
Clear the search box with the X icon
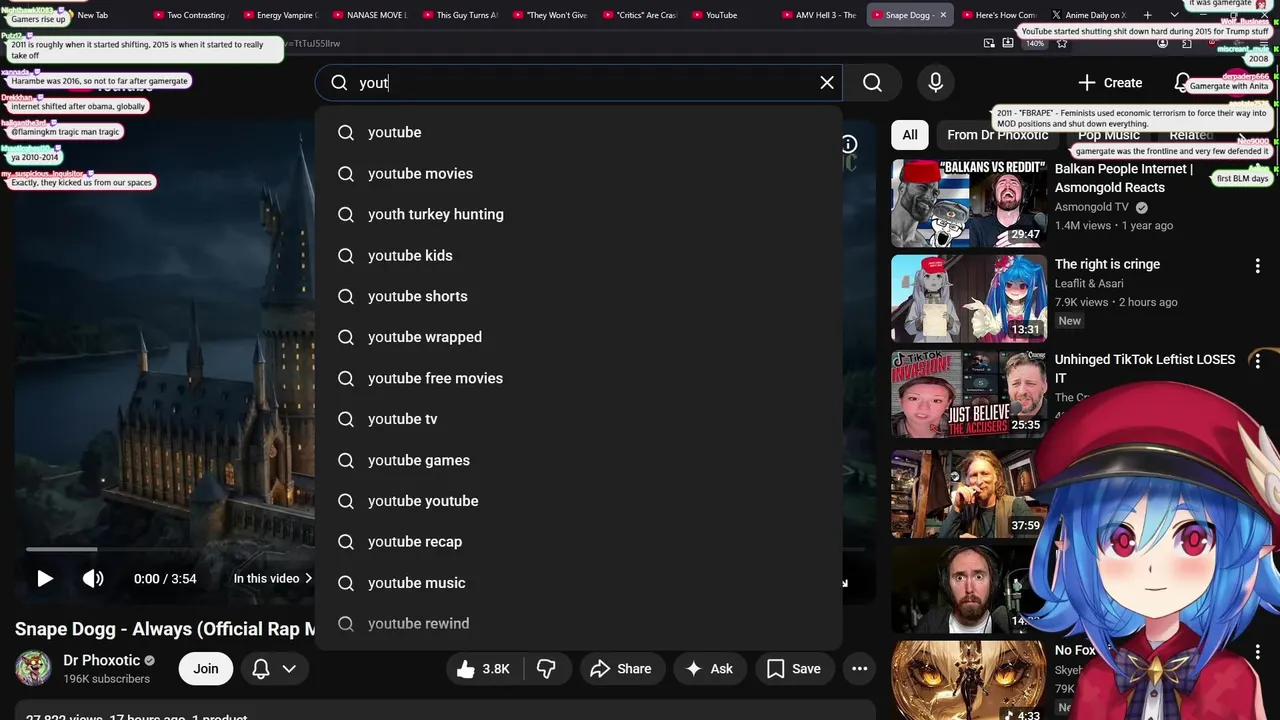827,83
